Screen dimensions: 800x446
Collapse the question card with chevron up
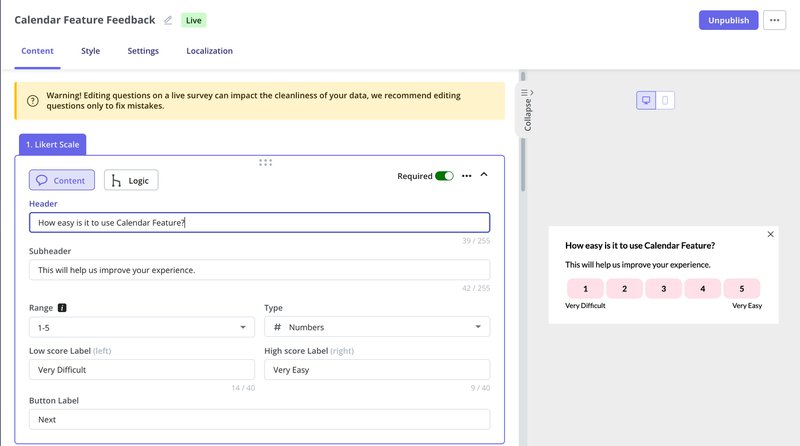484,175
